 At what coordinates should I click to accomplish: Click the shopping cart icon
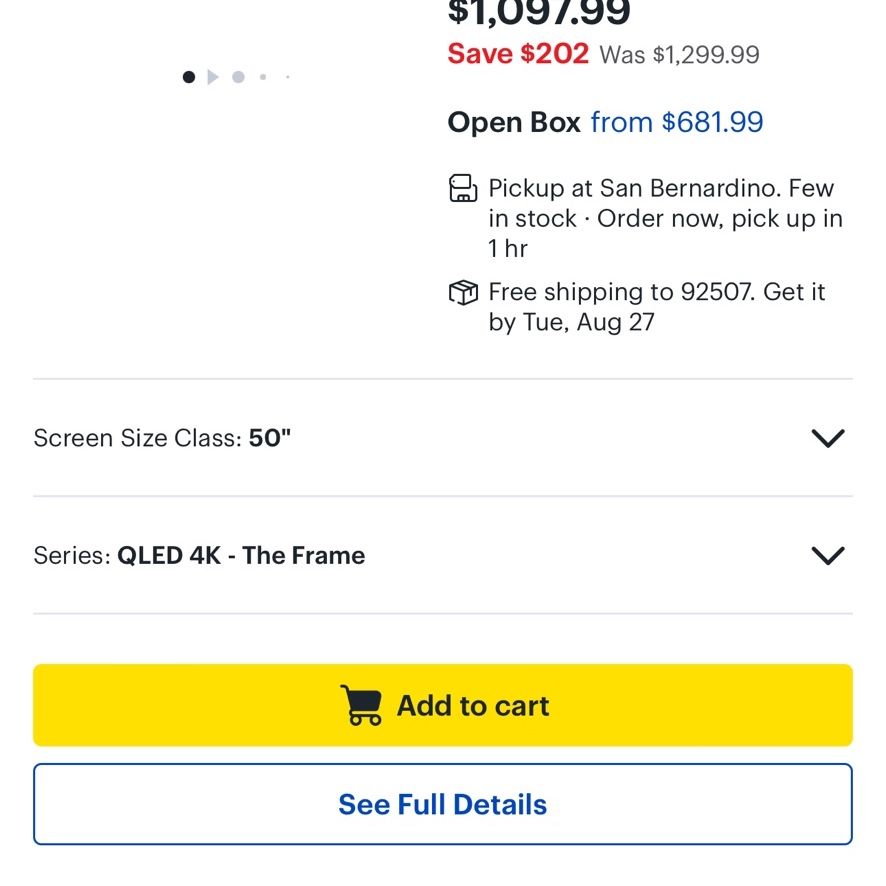[361, 705]
